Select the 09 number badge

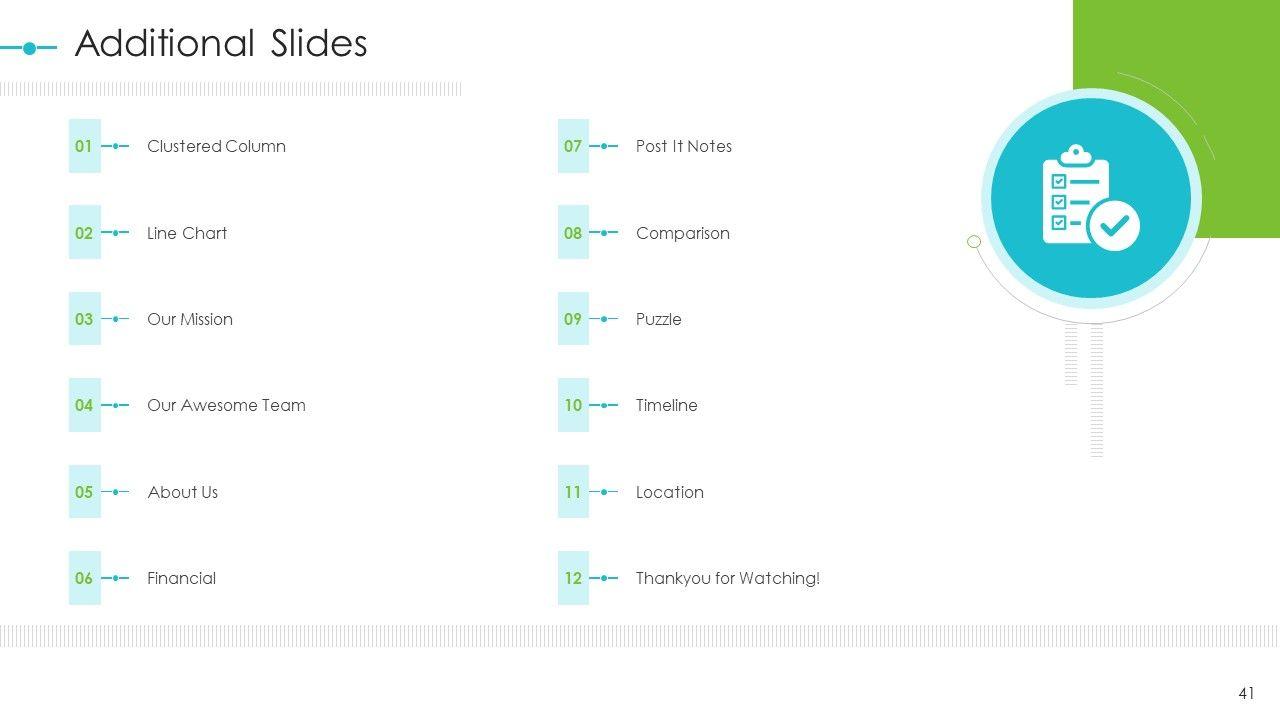[x=573, y=319]
